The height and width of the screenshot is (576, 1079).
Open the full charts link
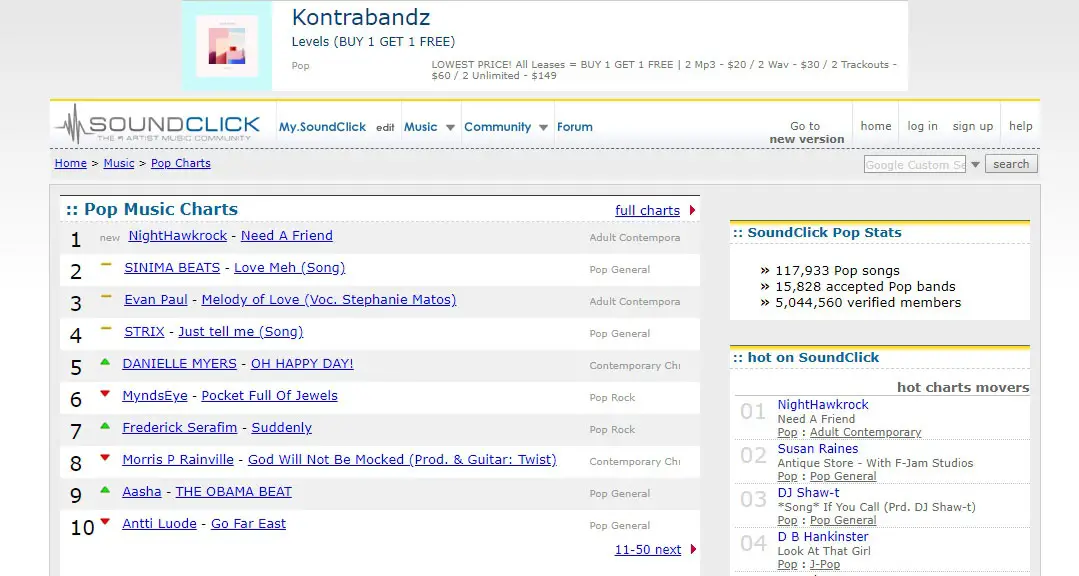coord(648,211)
